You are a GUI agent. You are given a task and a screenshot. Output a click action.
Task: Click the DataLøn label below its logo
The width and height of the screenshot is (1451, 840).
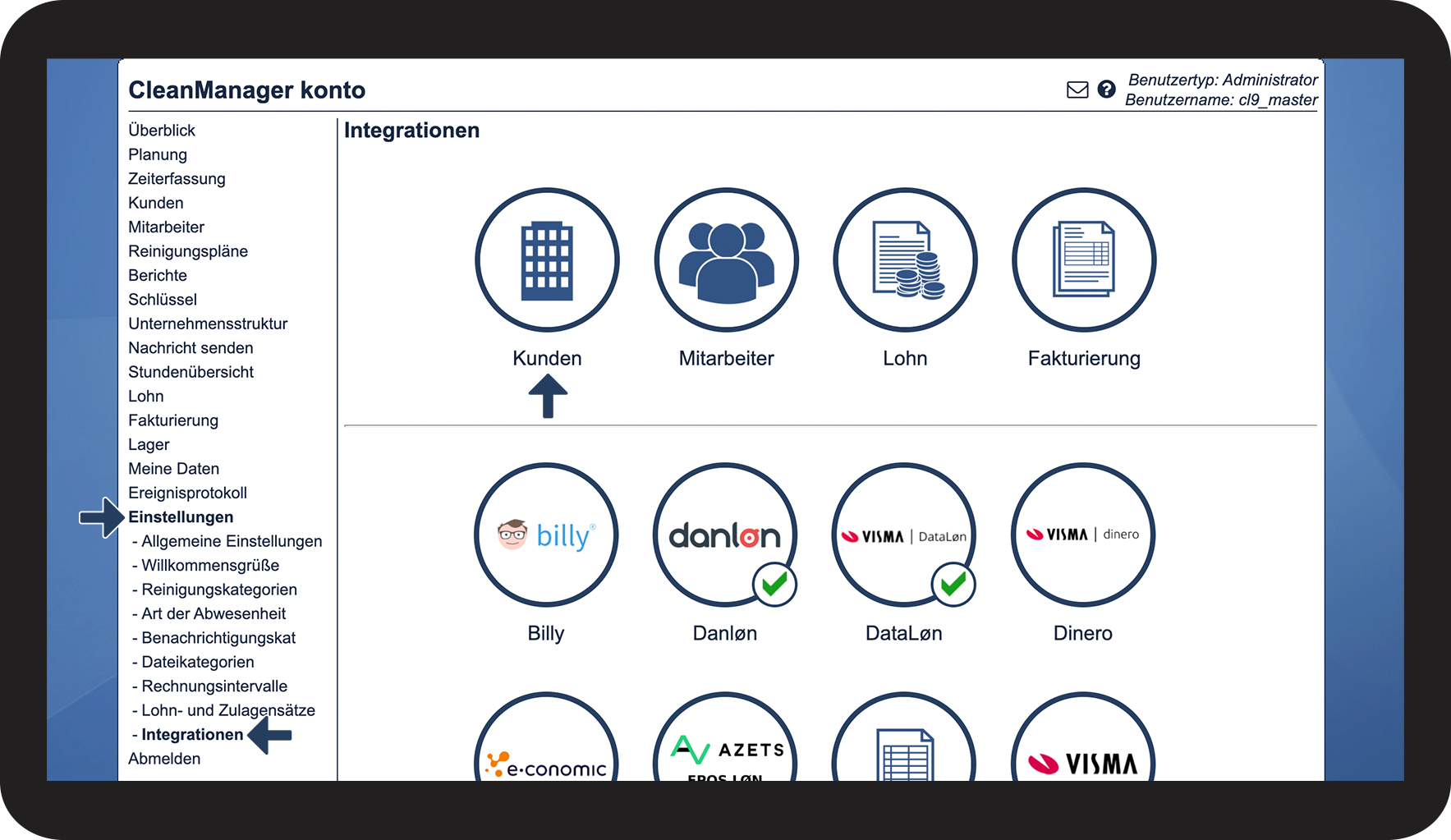click(904, 634)
